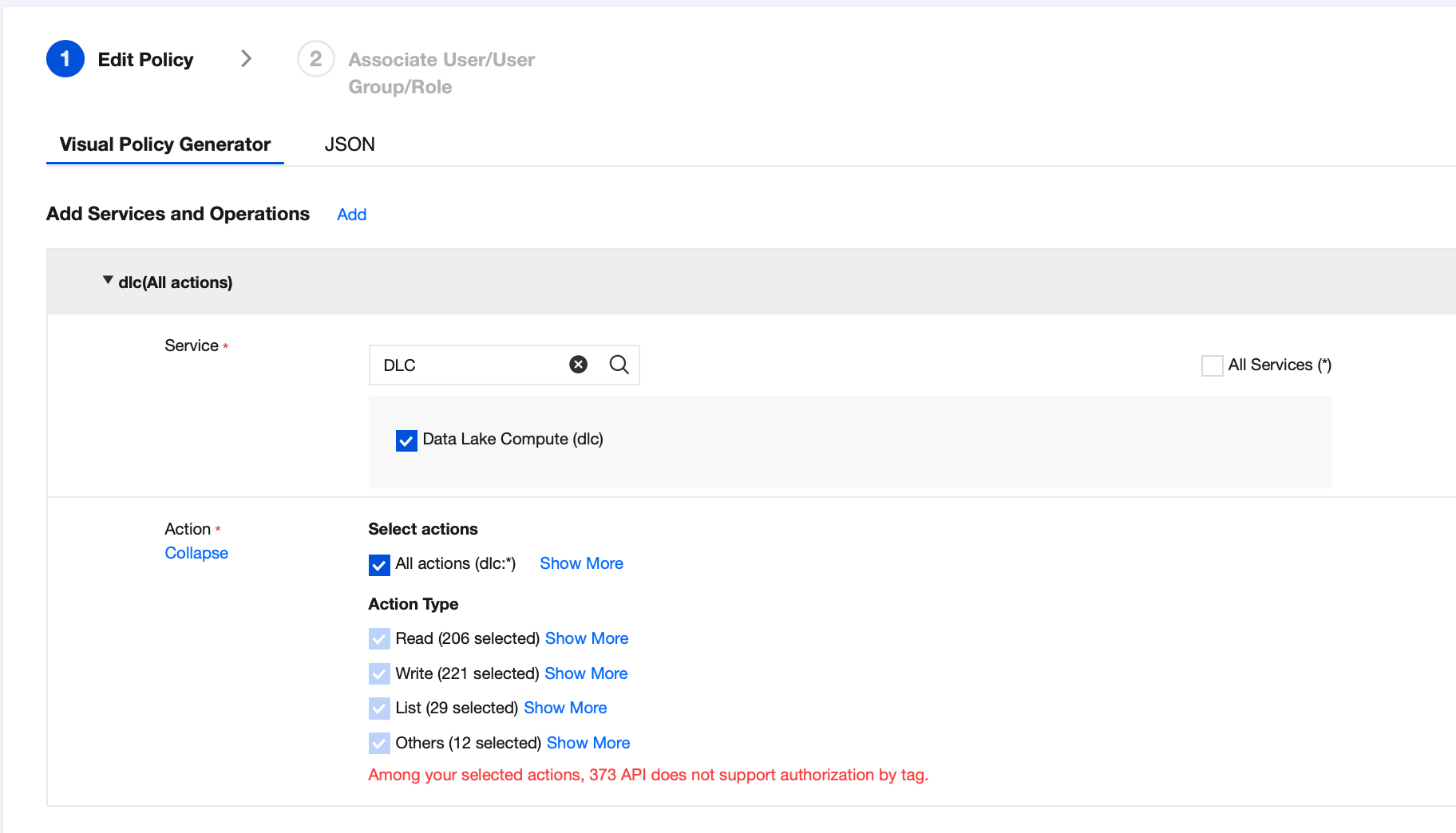1456x833 pixels.
Task: Toggle the Read action type checkbox
Action: [x=379, y=639]
